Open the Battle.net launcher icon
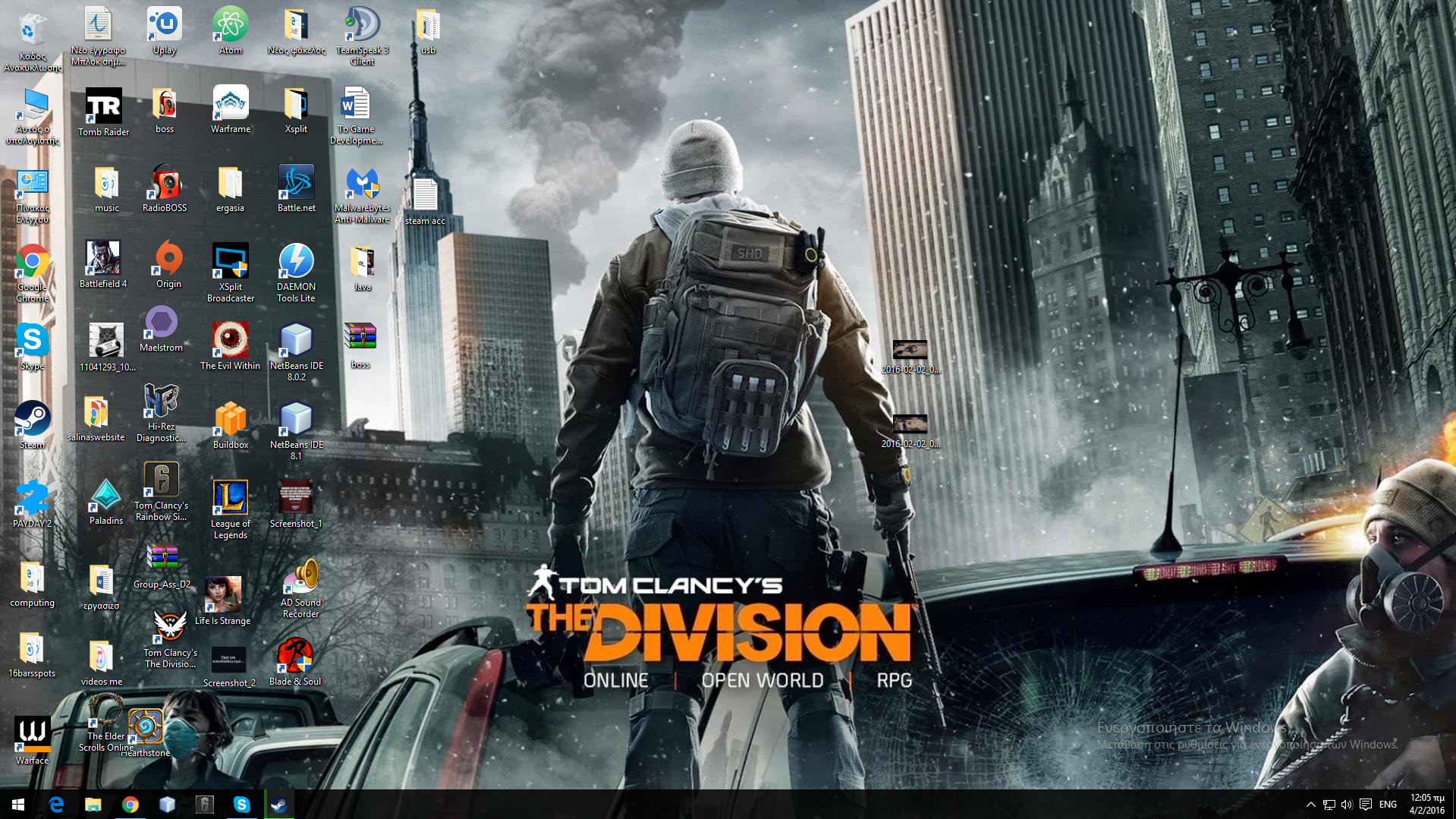Image resolution: width=1456 pixels, height=819 pixels. [296, 189]
